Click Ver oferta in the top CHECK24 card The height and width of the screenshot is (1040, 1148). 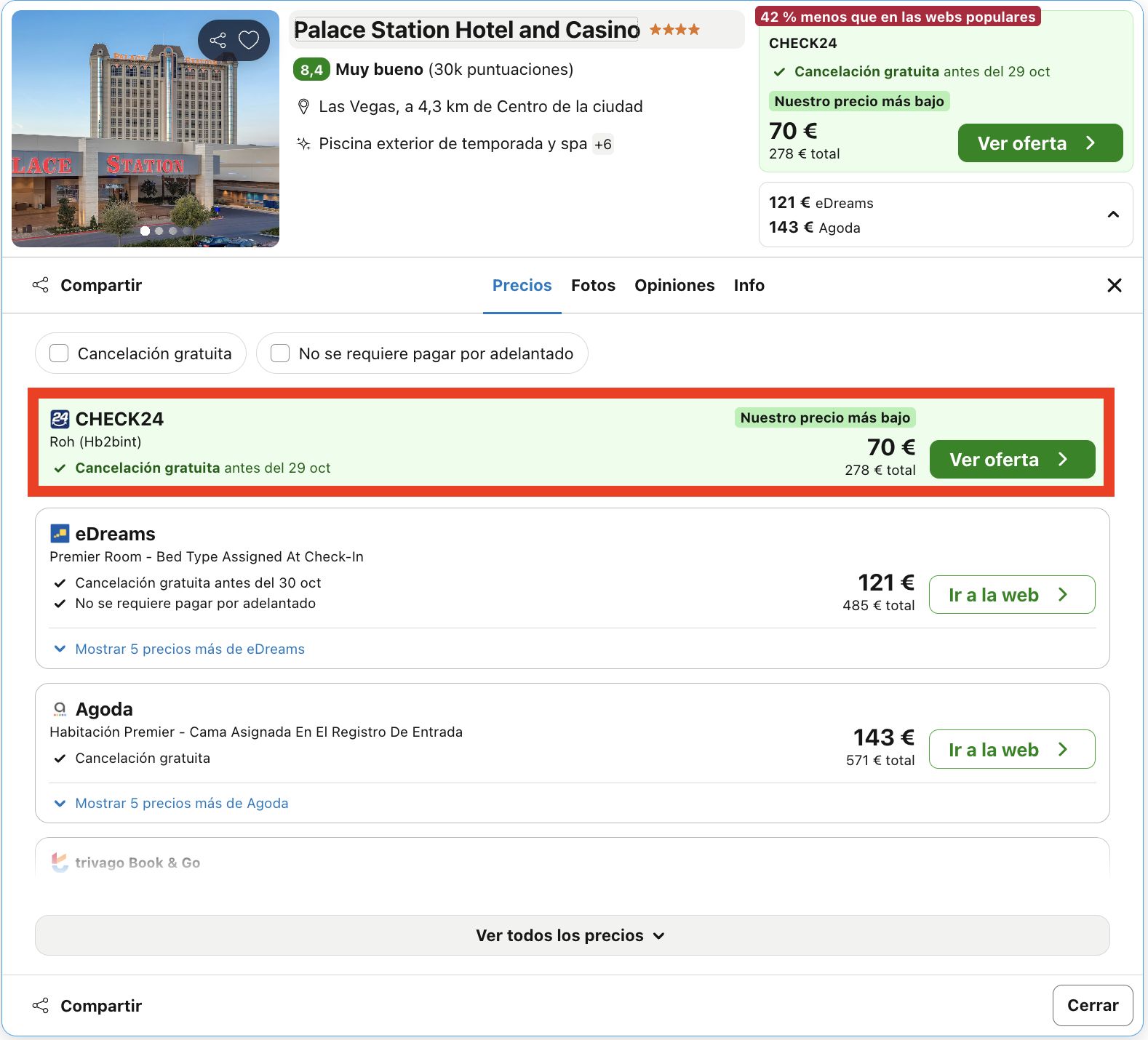point(1040,143)
